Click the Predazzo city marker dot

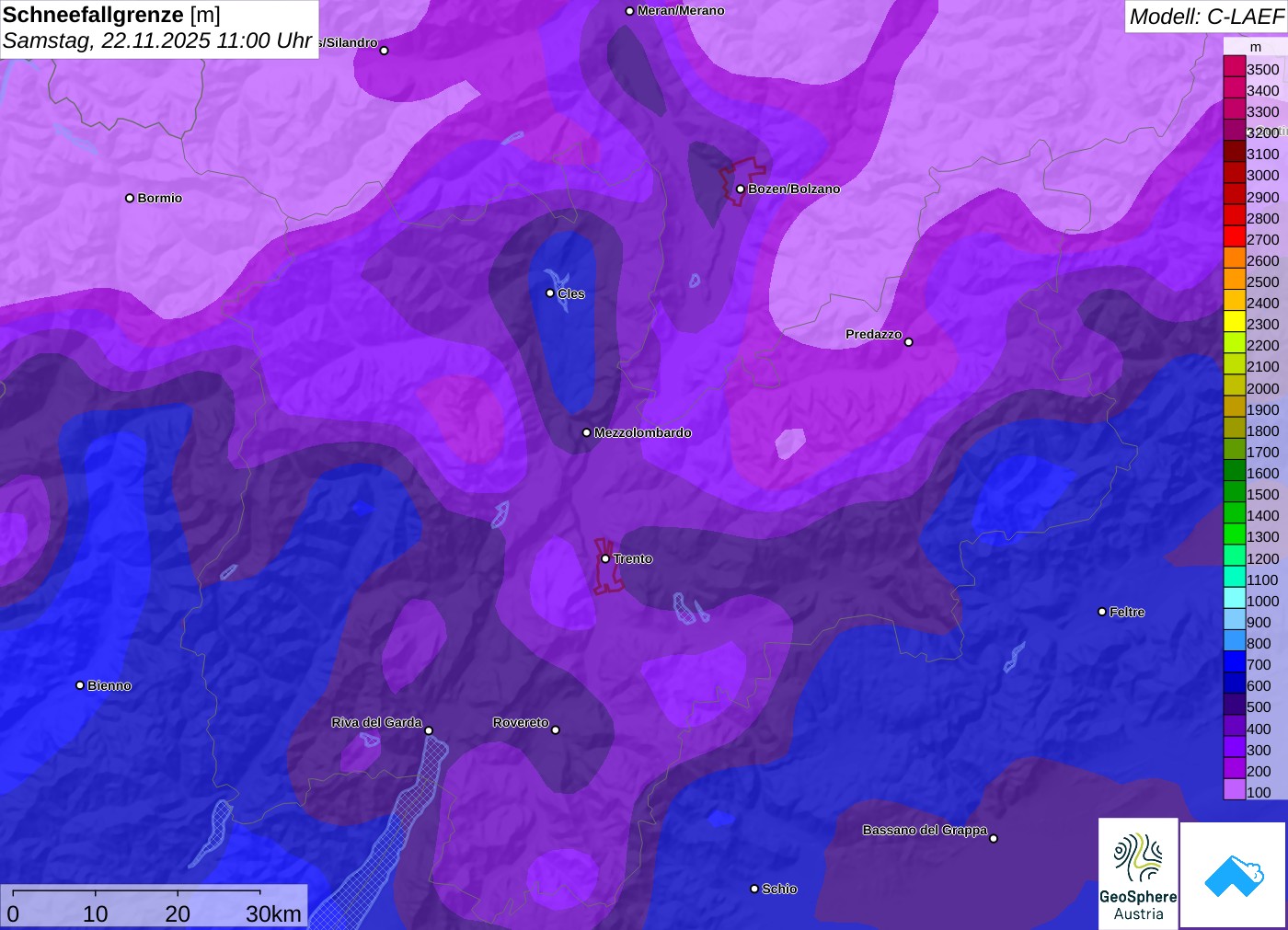pyautogui.click(x=909, y=342)
